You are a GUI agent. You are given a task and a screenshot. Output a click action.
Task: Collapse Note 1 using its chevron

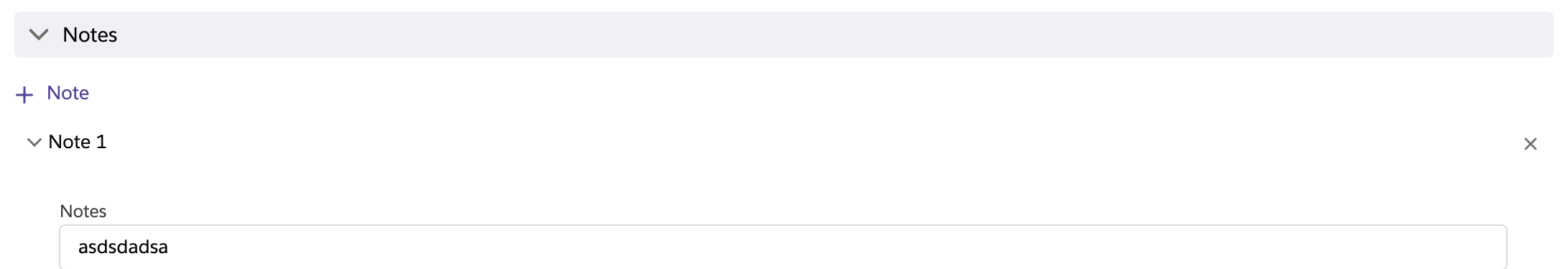34,142
